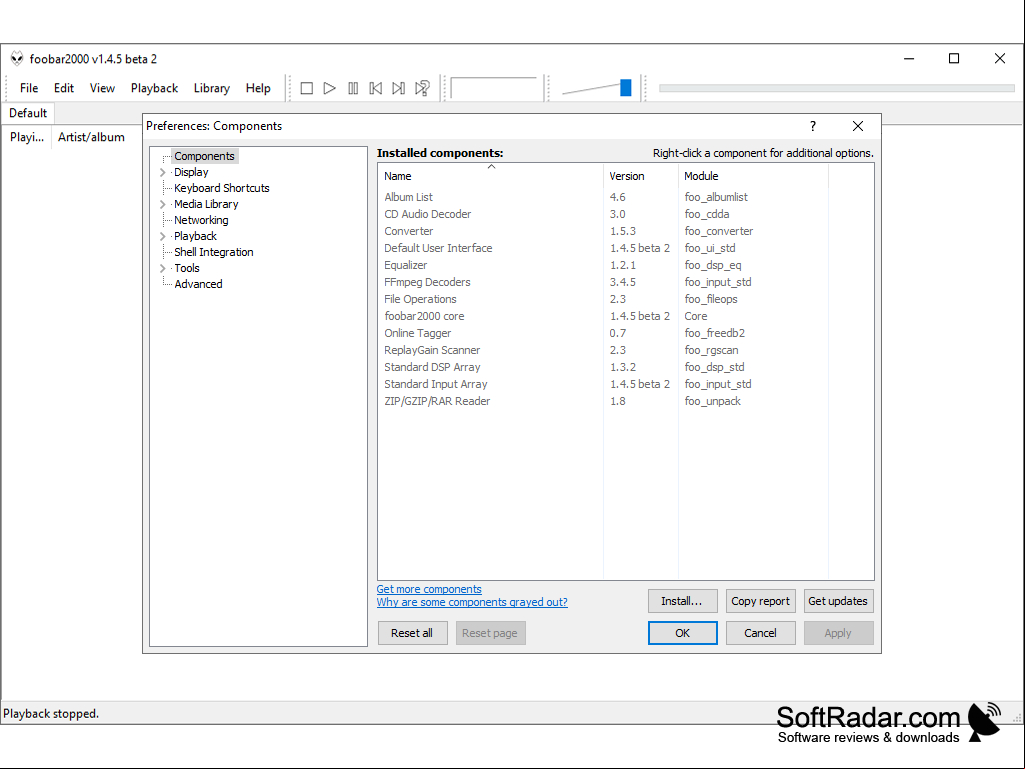
Task: Select Networking preferences page
Action: [x=201, y=220]
